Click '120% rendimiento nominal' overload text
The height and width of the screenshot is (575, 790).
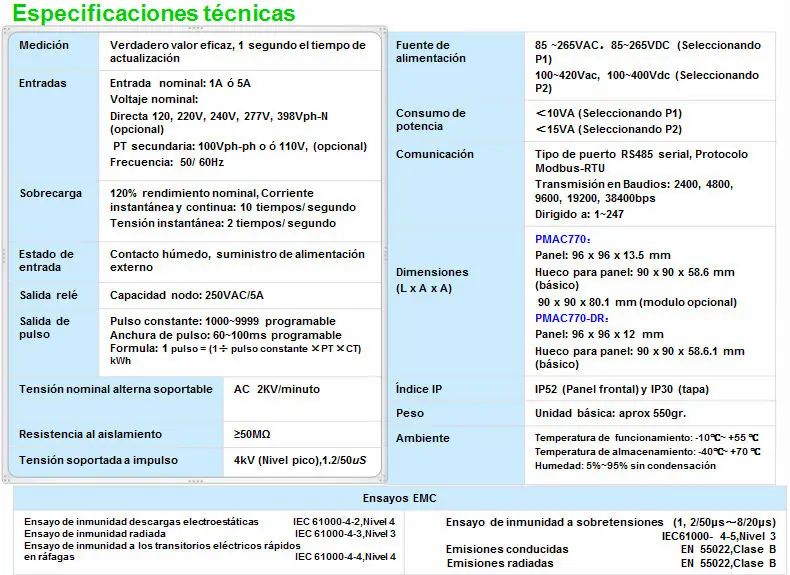click(x=233, y=200)
